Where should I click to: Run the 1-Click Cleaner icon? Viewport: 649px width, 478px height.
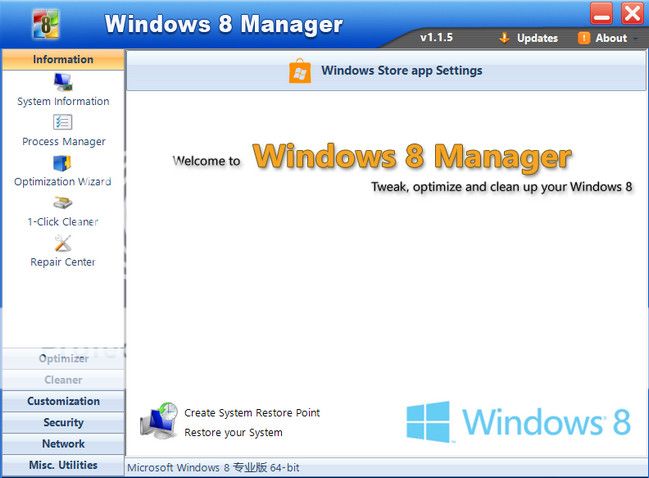(62, 203)
